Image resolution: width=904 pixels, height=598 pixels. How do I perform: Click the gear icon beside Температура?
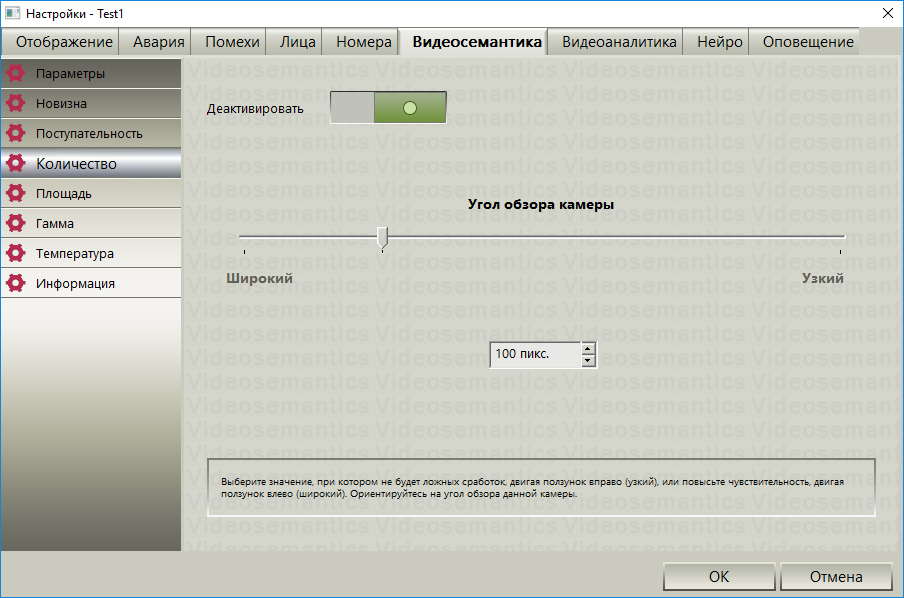coord(16,253)
